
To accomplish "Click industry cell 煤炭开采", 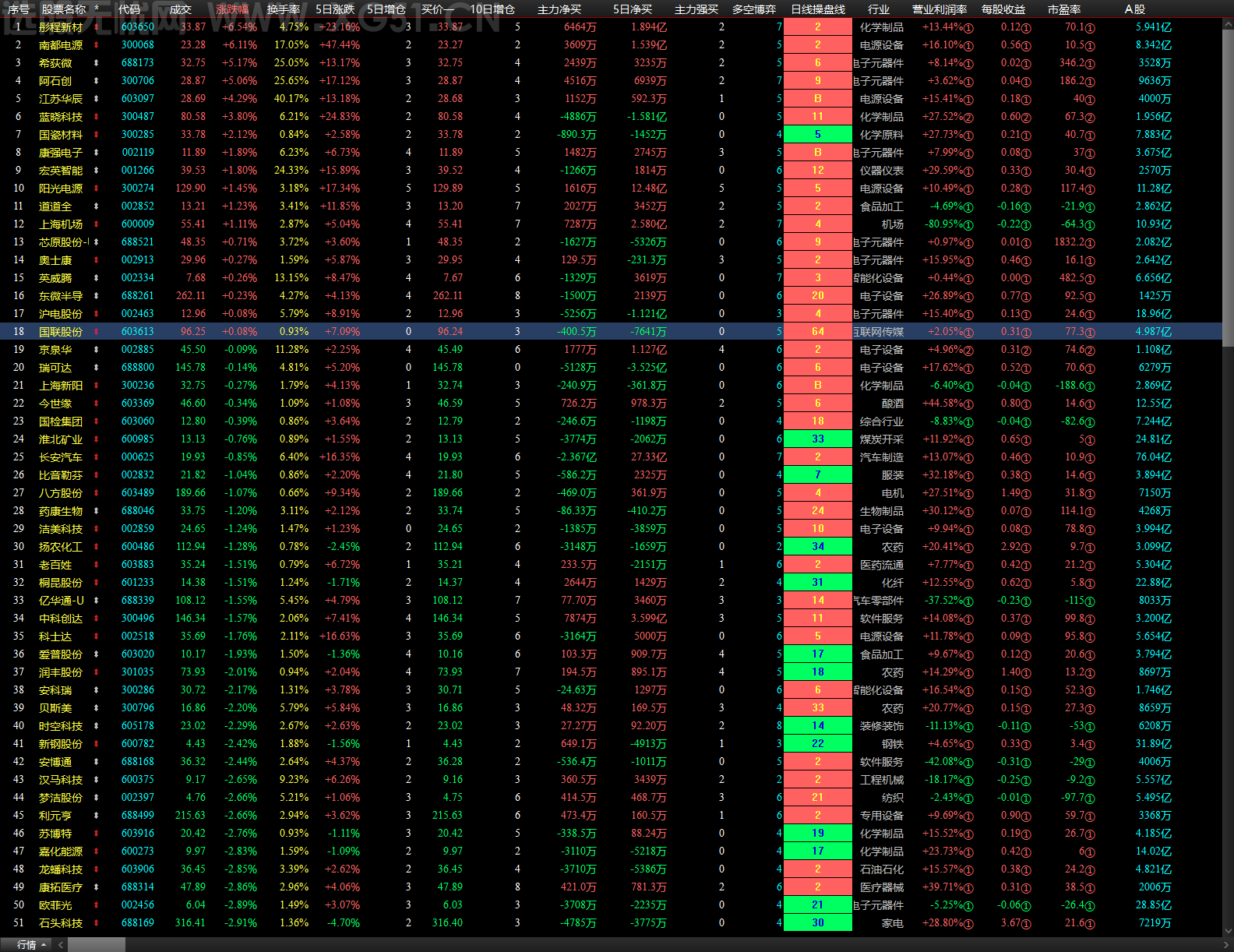I will (x=882, y=439).
